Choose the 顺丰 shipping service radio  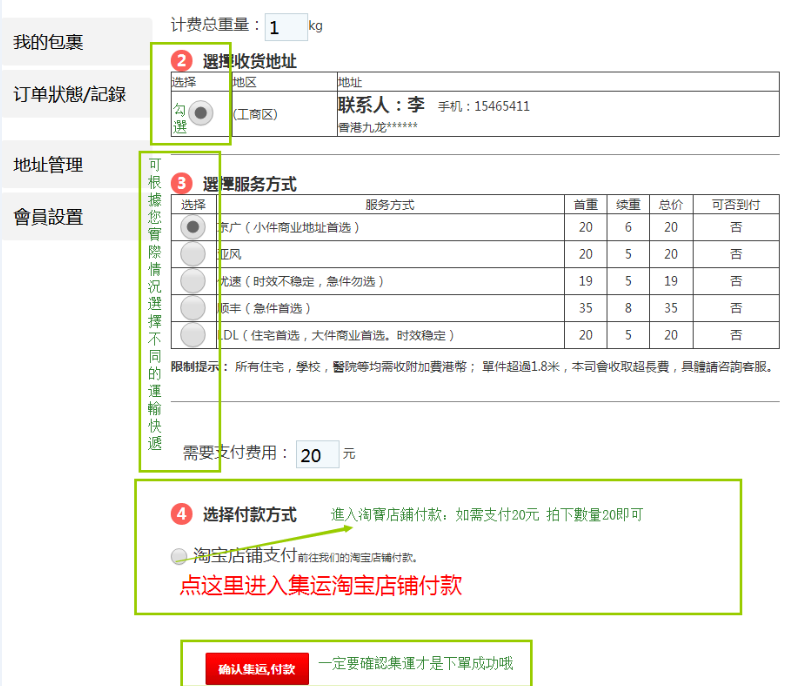tap(193, 308)
